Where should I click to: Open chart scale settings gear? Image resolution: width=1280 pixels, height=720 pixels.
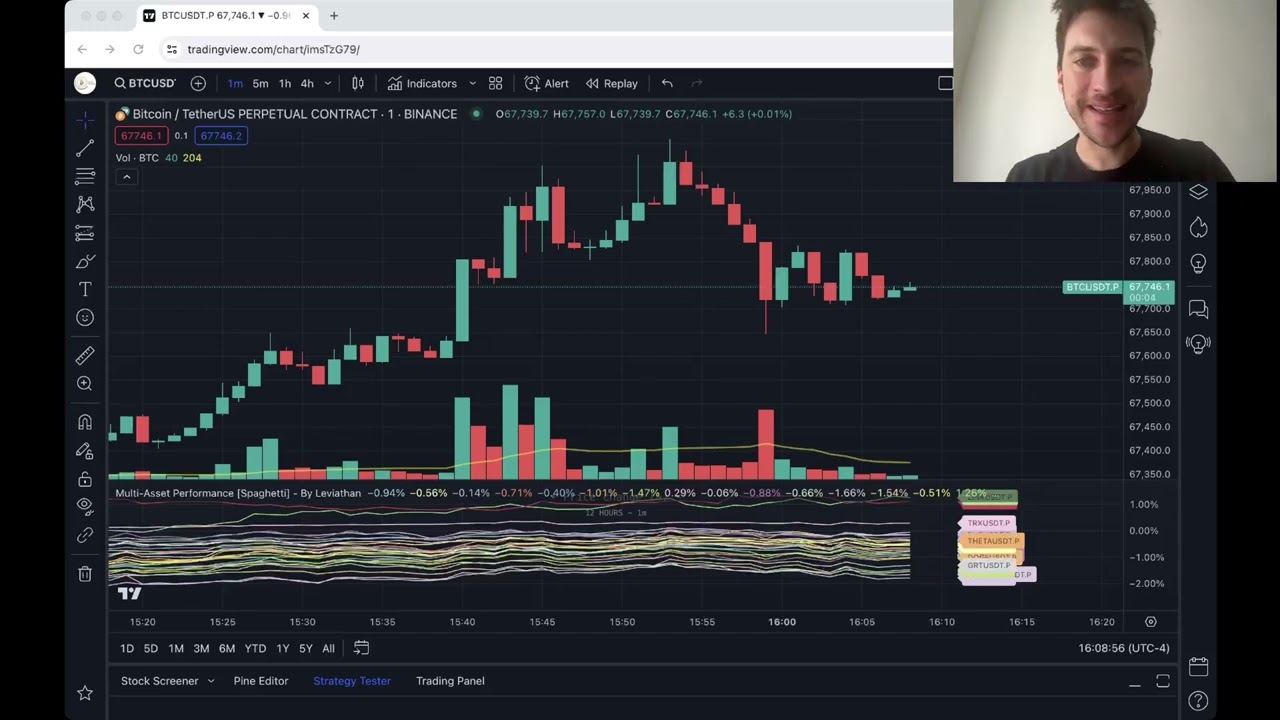tap(1151, 622)
